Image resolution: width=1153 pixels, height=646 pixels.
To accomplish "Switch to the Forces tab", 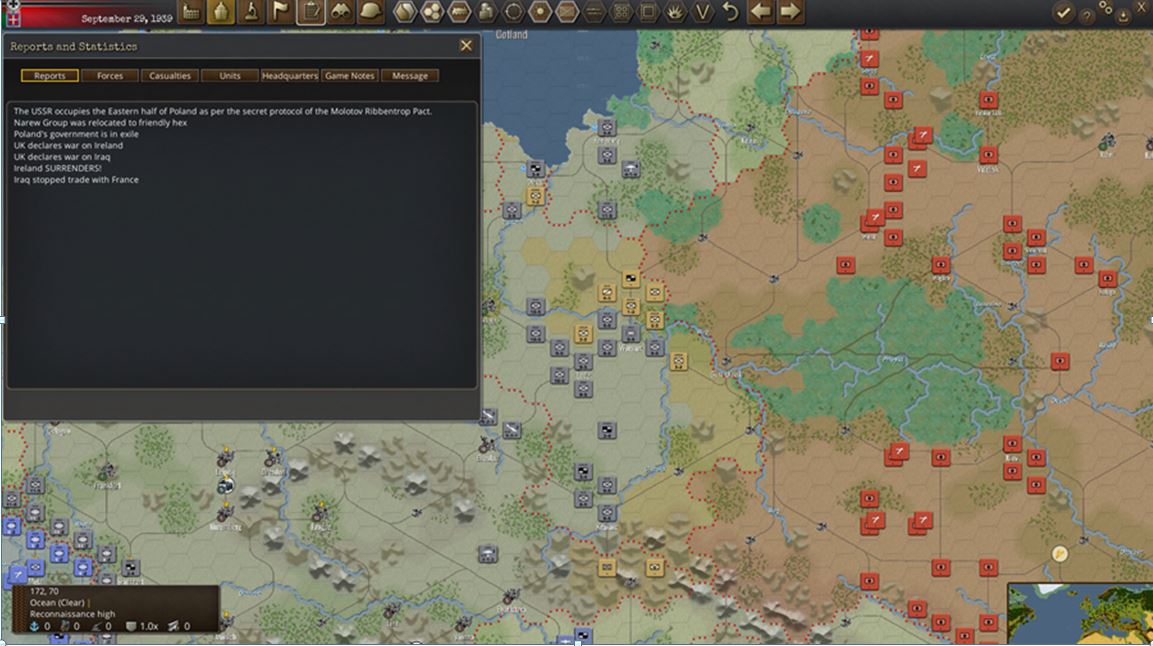I will coord(110,76).
